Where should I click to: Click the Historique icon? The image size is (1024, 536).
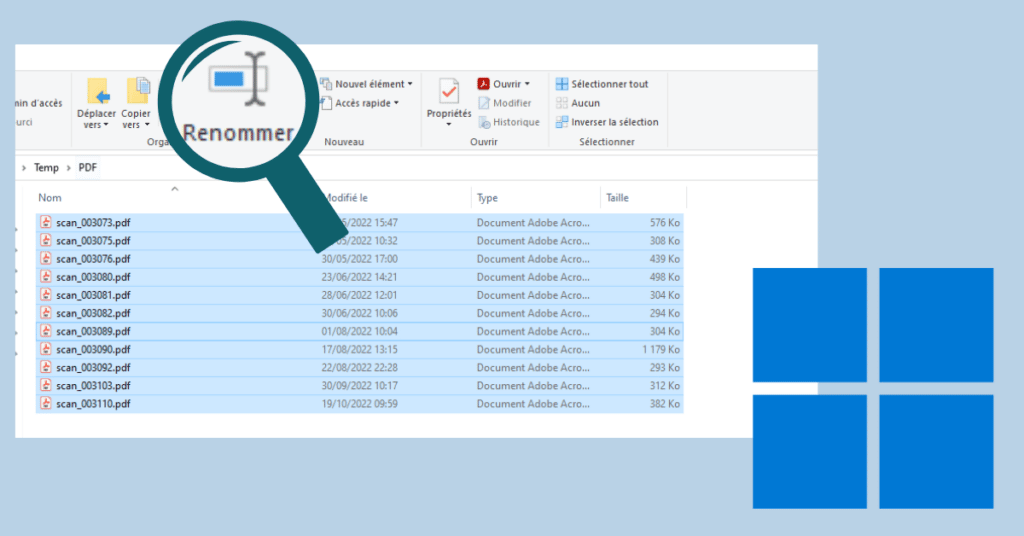click(485, 122)
